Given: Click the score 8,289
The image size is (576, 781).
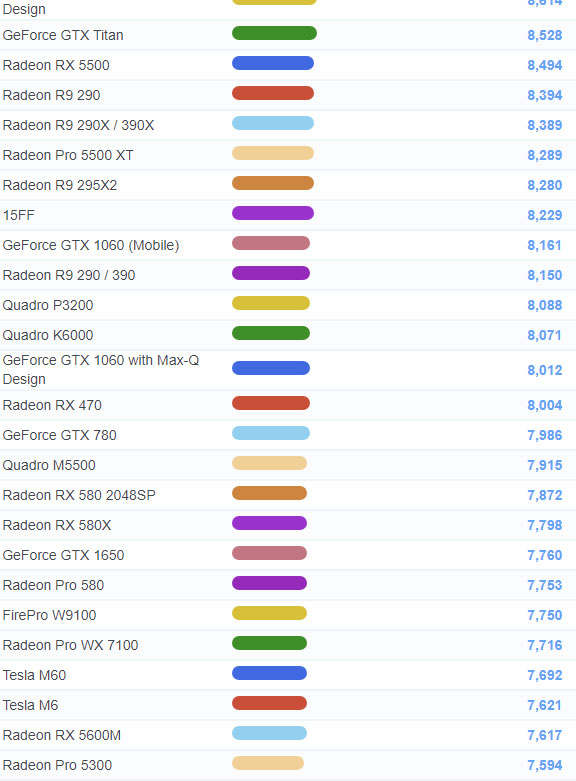Looking at the screenshot, I should tap(545, 155).
